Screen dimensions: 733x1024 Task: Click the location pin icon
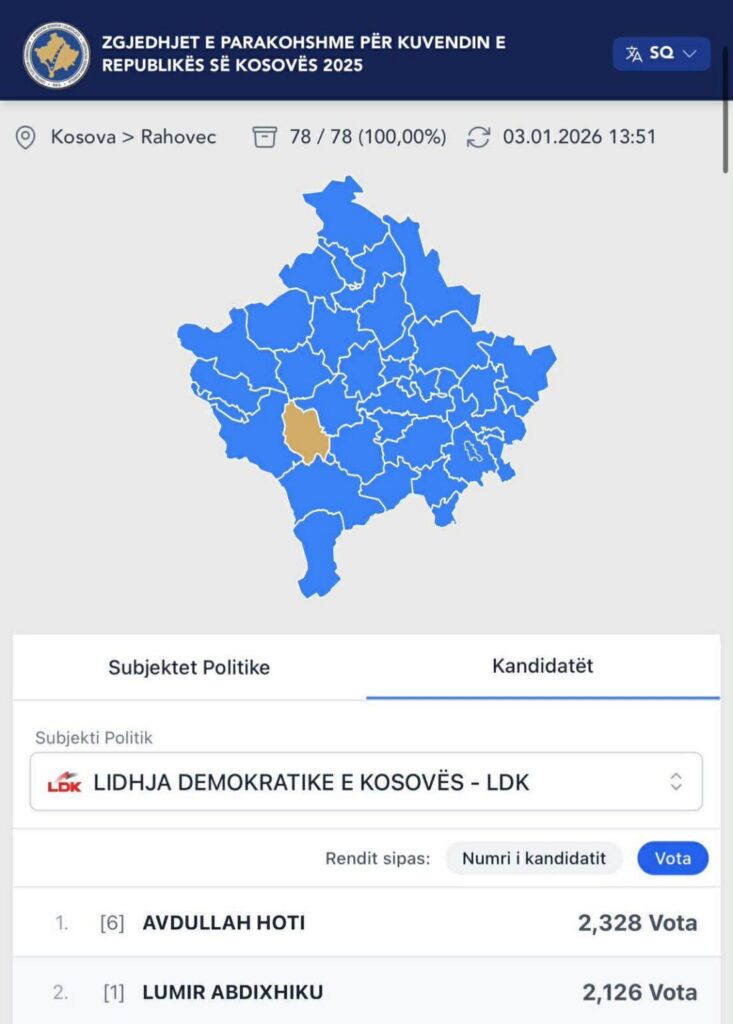[x=26, y=137]
